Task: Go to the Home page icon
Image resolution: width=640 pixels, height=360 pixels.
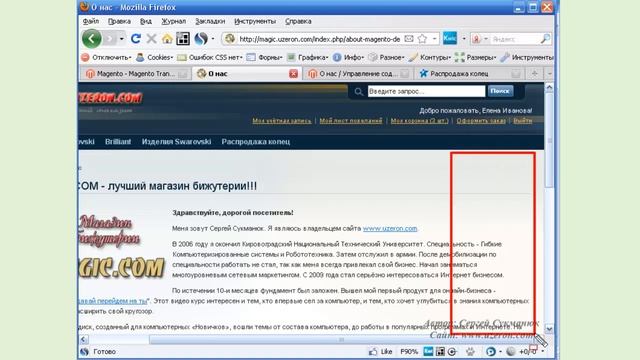Action: coord(167,39)
